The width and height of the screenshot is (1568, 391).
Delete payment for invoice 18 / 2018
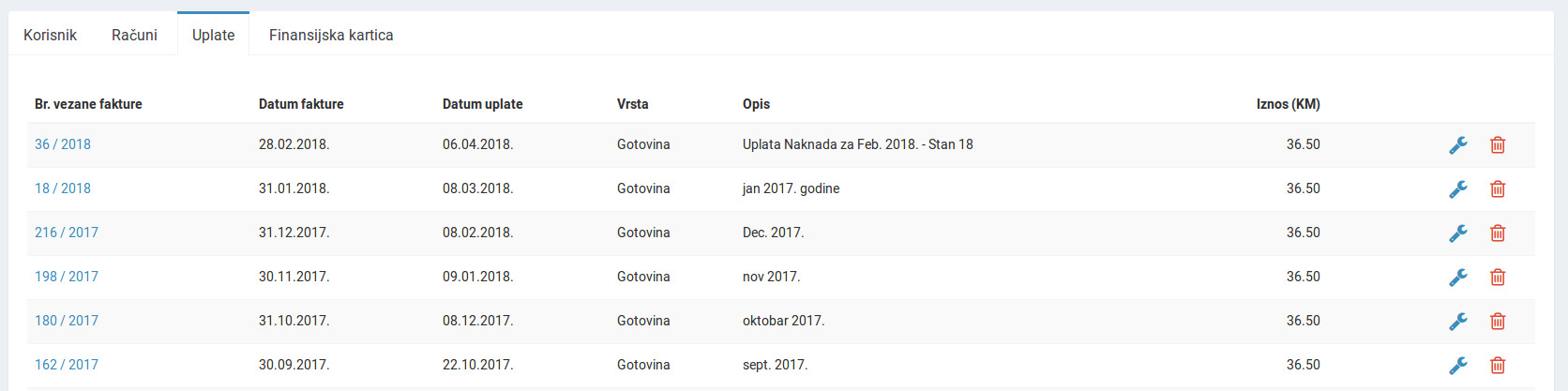click(1498, 189)
